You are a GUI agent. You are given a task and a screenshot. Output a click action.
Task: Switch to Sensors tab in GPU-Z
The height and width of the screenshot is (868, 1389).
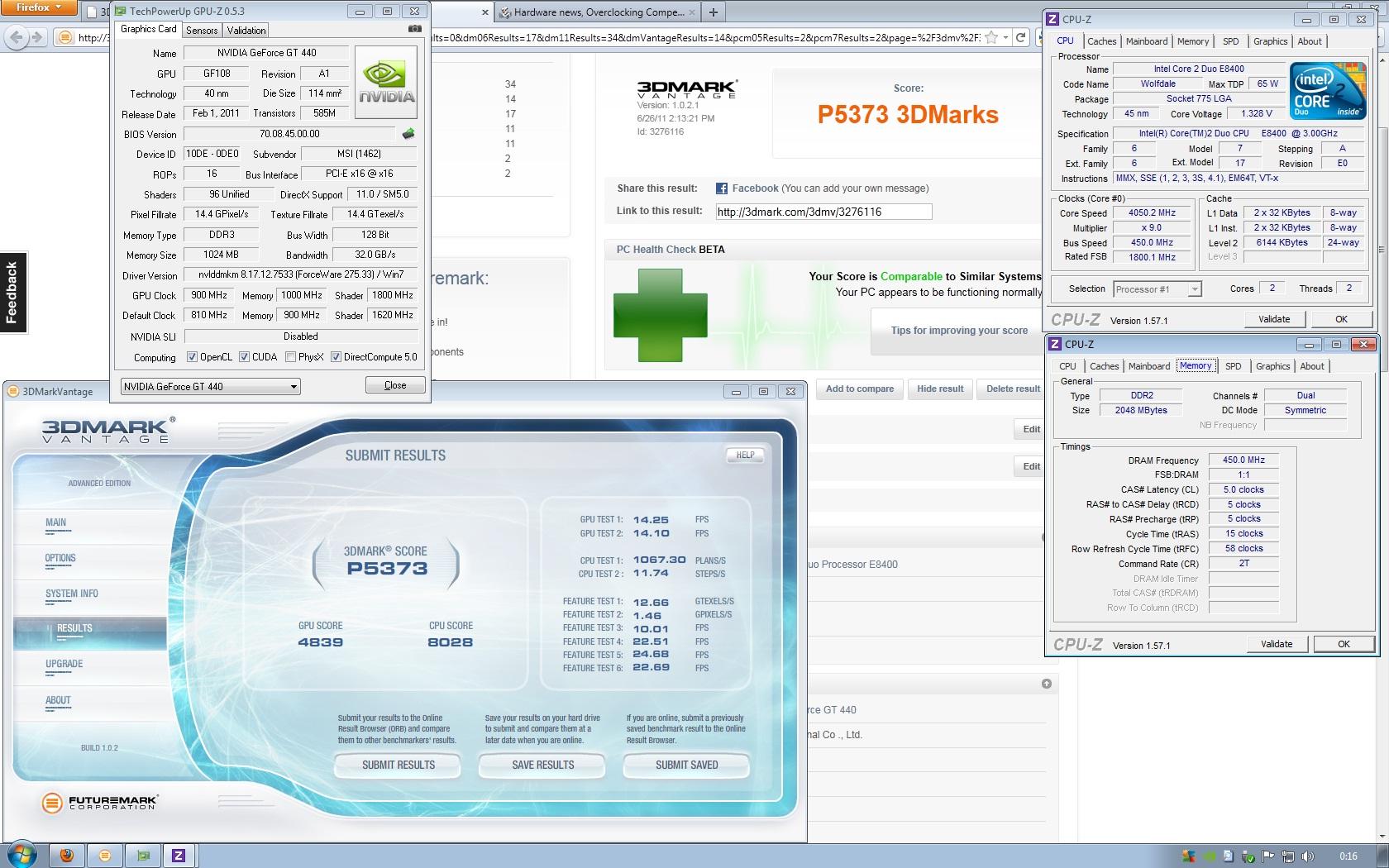point(202,30)
